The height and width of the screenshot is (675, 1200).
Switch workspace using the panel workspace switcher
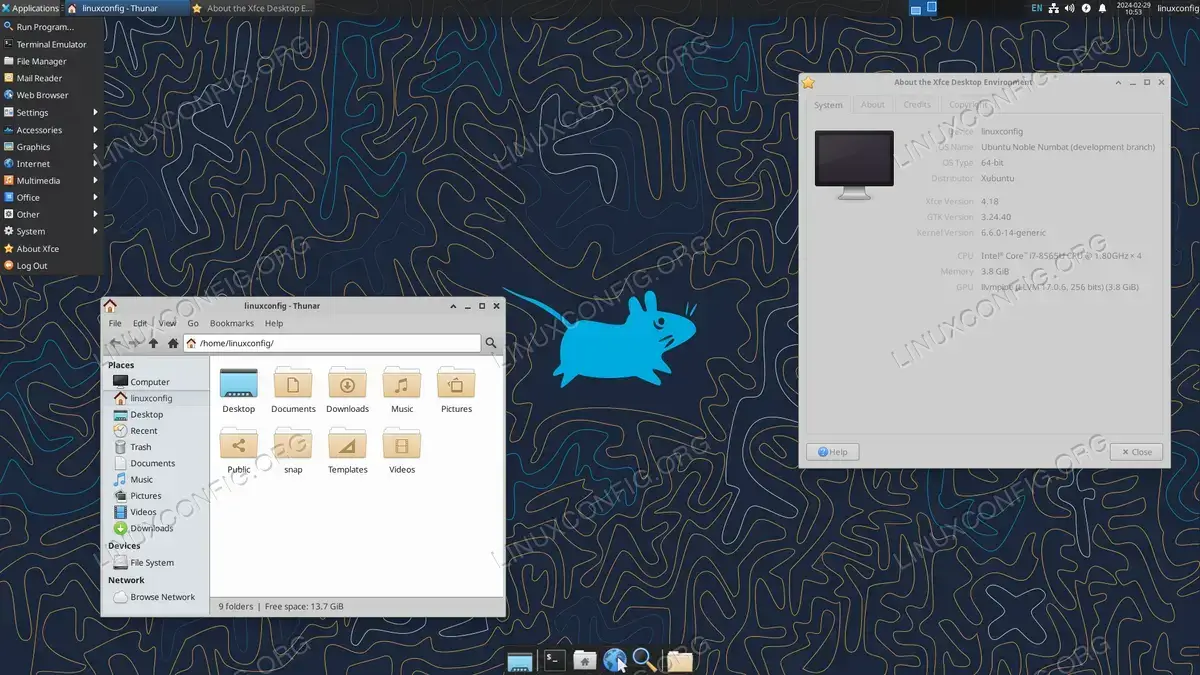(x=924, y=8)
